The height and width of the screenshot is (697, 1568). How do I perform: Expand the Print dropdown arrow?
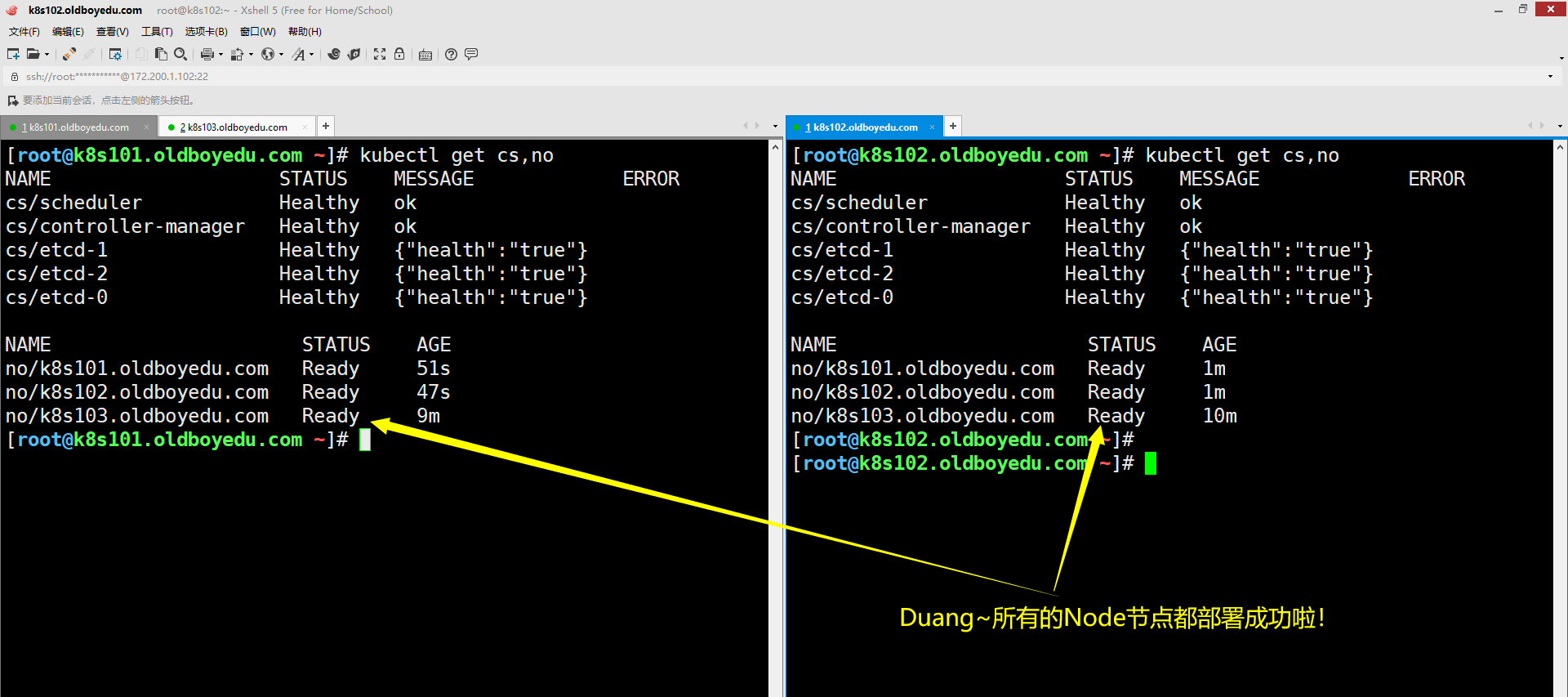220,55
